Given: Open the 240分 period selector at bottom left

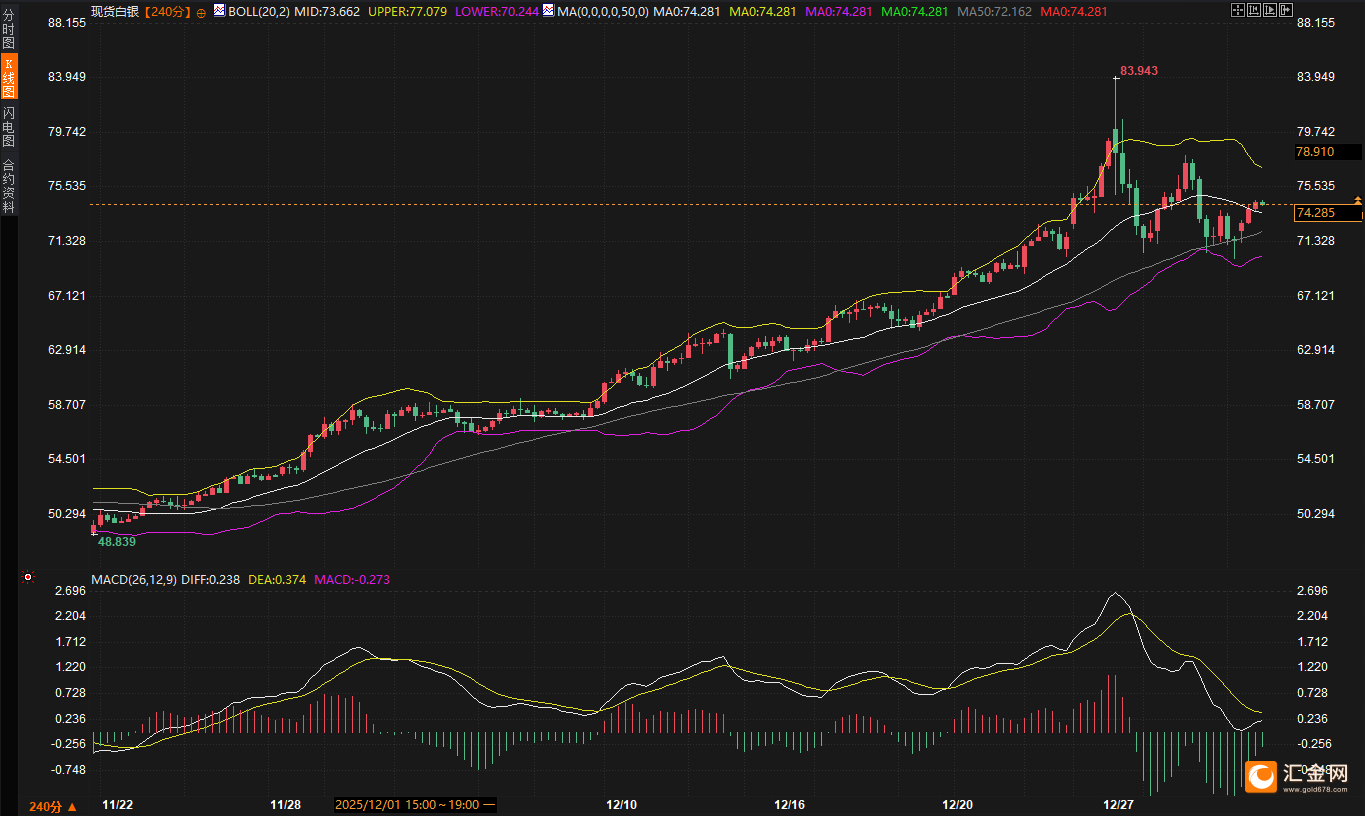Looking at the screenshot, I should (x=52, y=806).
